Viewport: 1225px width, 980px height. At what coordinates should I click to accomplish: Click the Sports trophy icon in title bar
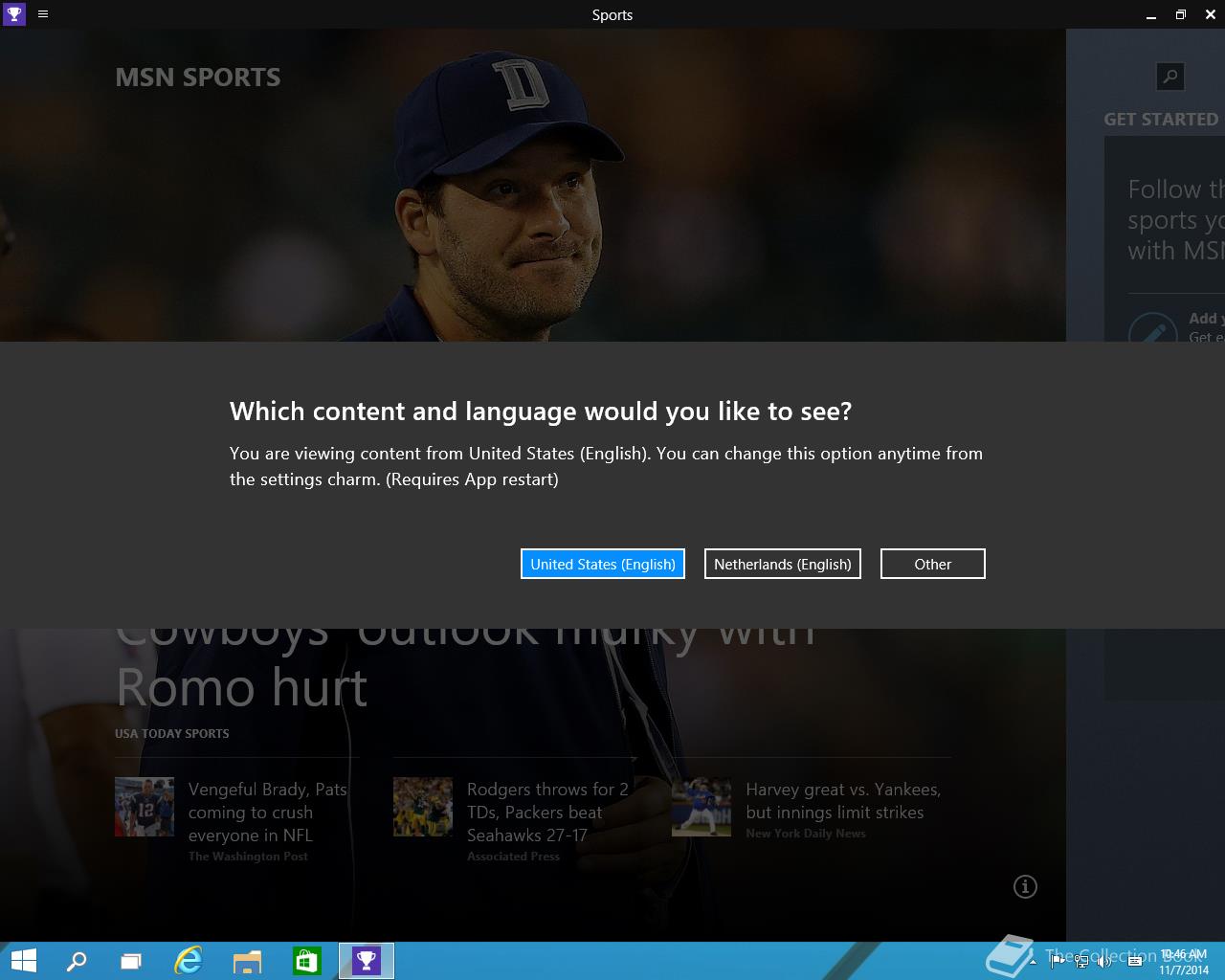[14, 14]
